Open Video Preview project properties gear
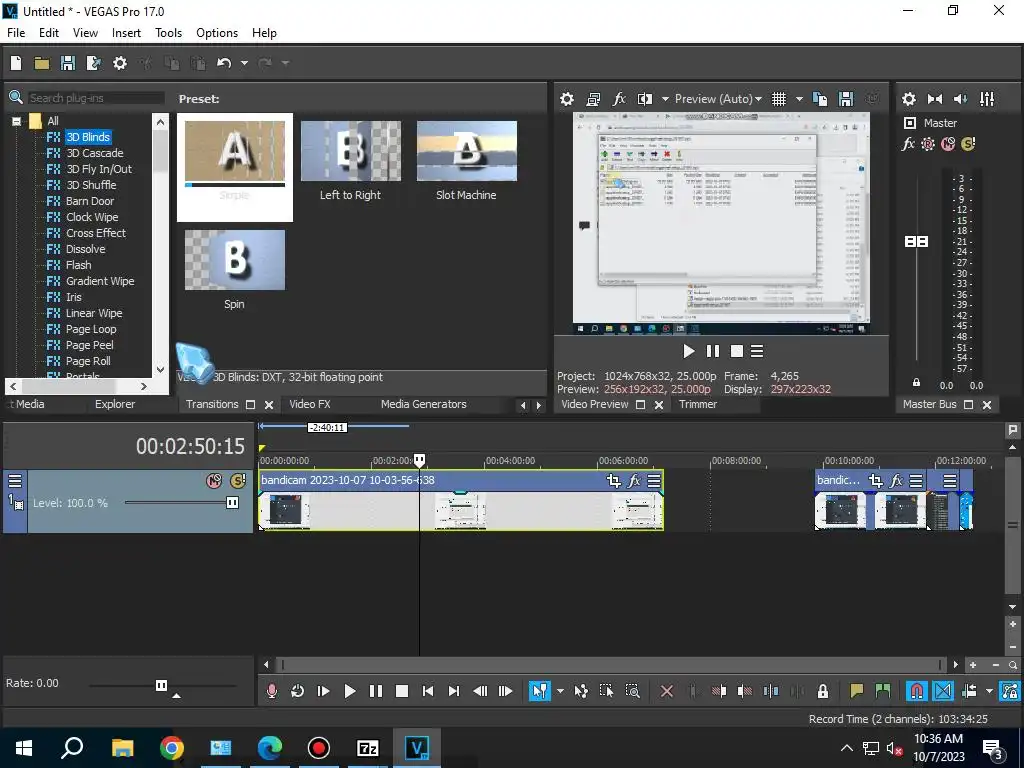This screenshot has width=1024, height=768. 567,99
